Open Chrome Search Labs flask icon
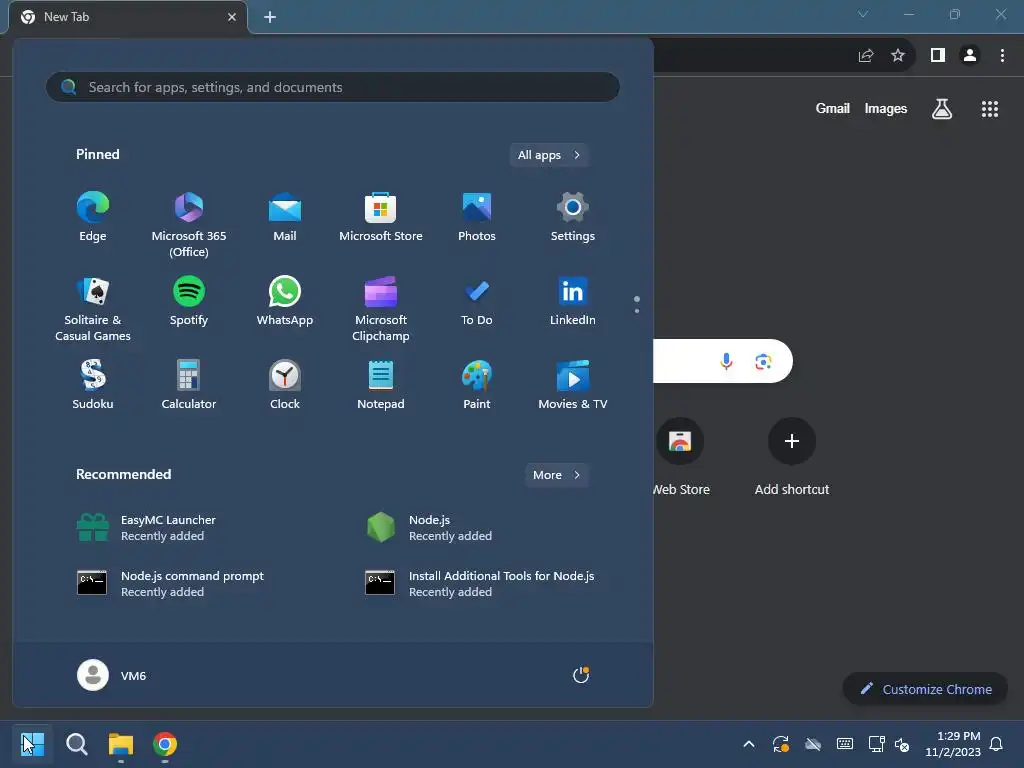Screen dimensions: 1024x768 [941, 109]
